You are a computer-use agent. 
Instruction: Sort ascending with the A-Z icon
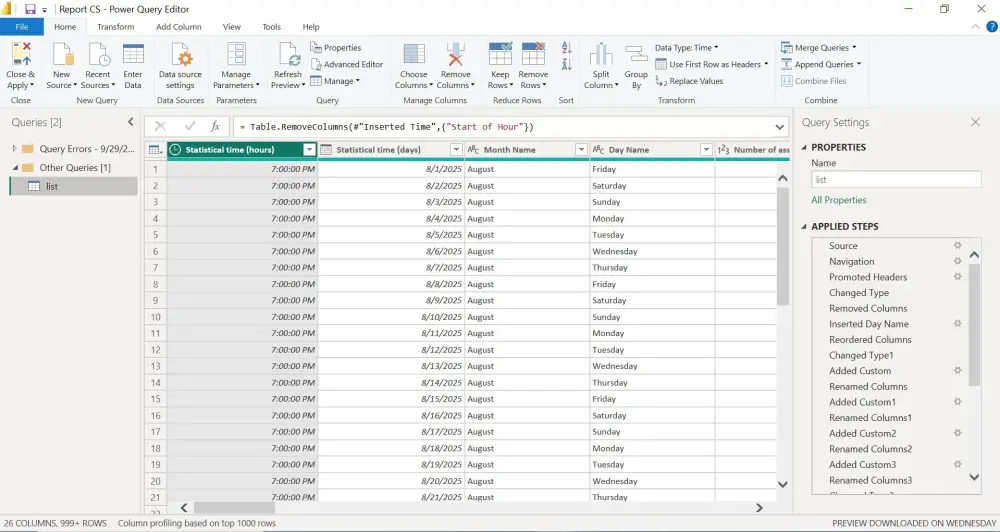[566, 48]
